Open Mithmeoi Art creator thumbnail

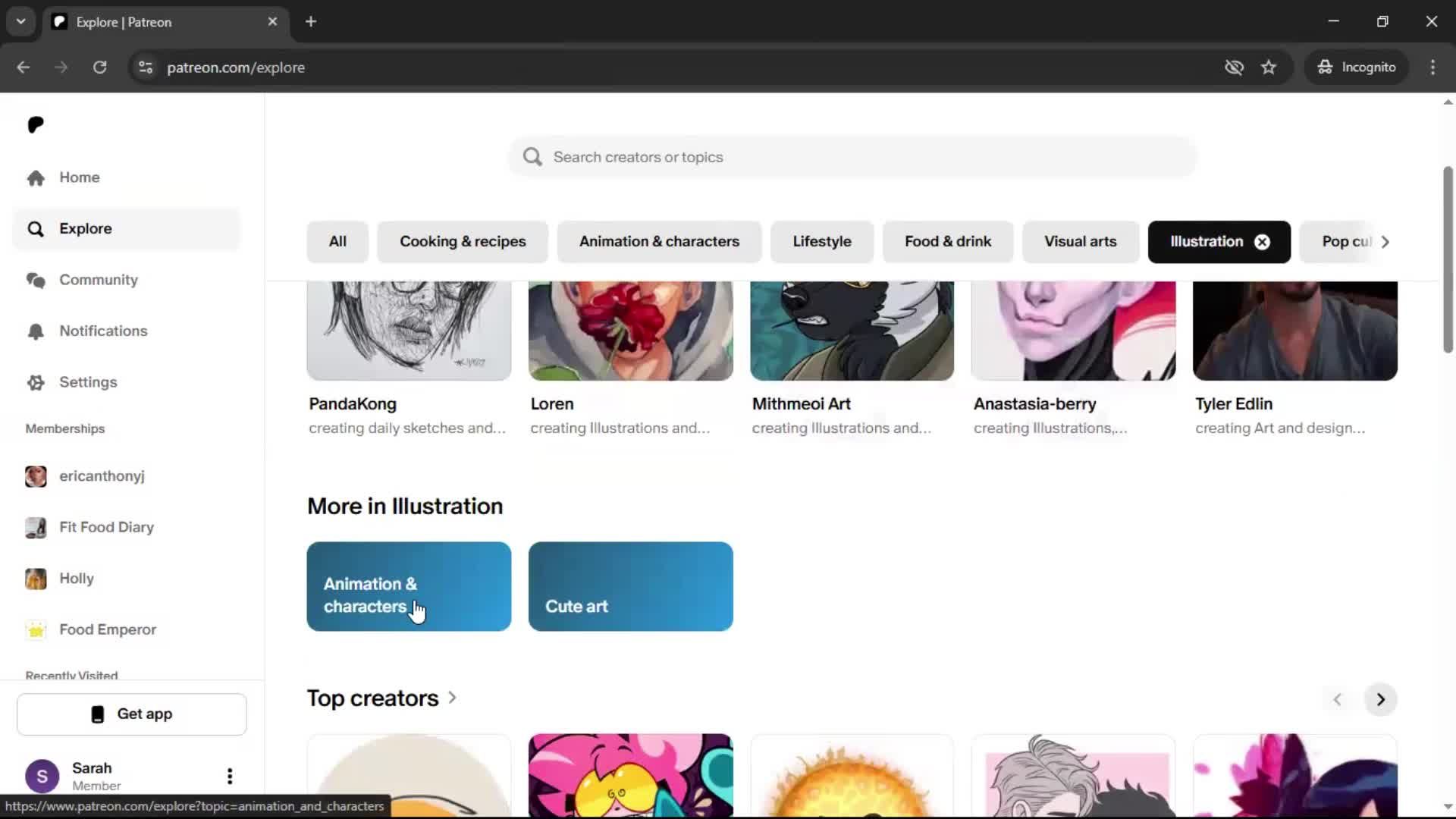coord(852,331)
